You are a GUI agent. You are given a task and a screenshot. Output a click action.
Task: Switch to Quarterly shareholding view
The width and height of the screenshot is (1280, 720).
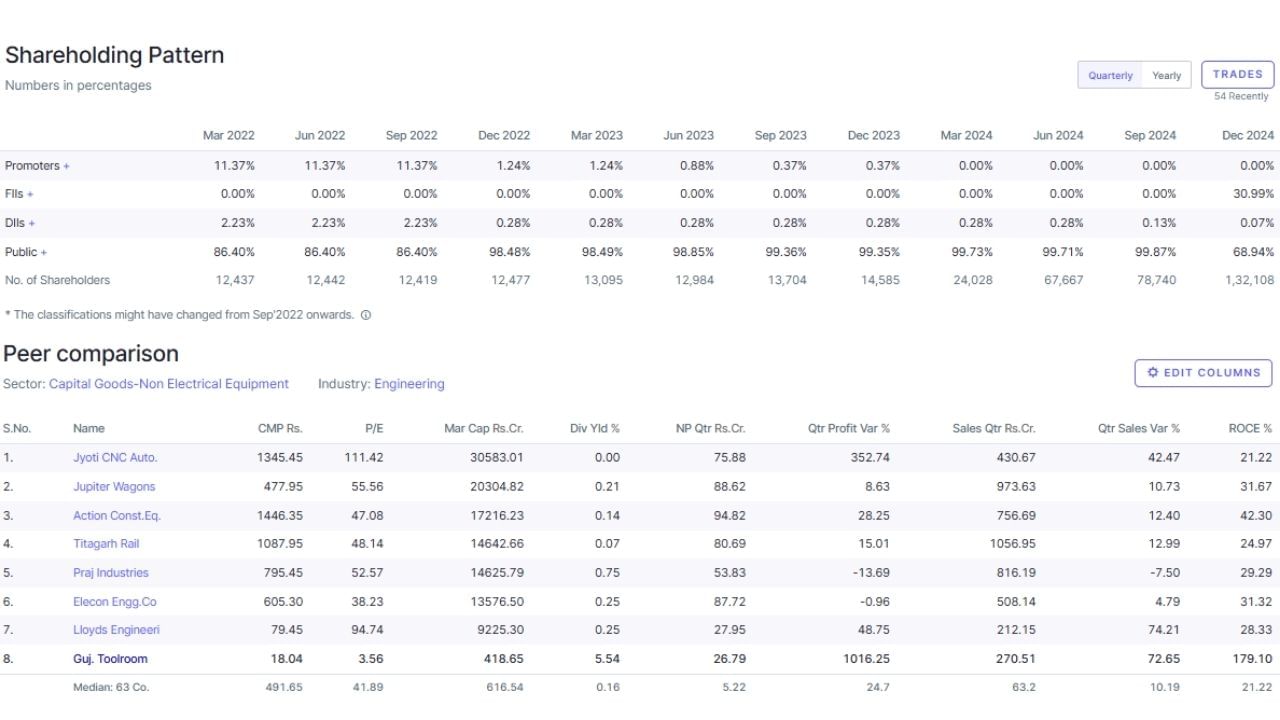click(1110, 76)
